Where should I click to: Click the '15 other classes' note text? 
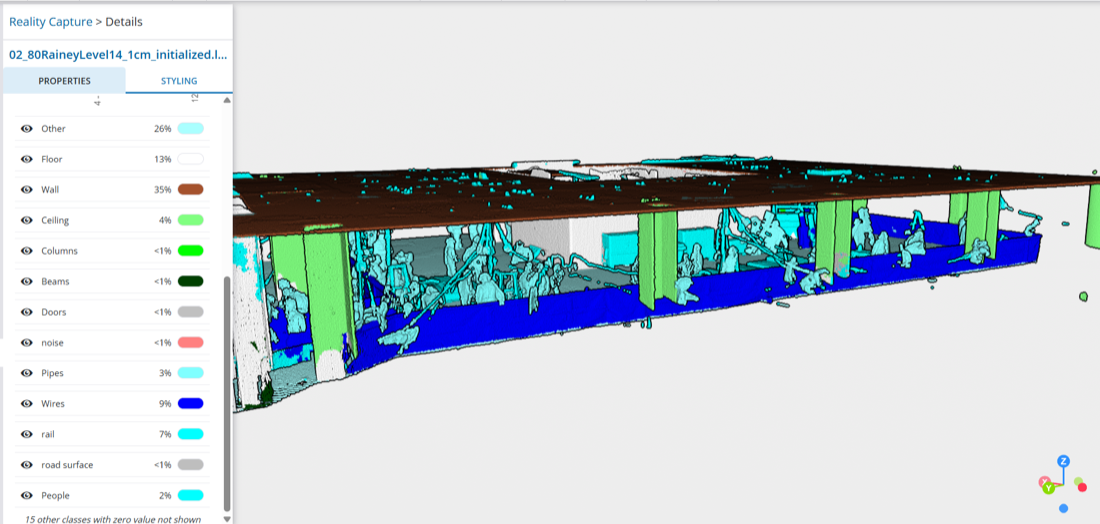point(113,520)
